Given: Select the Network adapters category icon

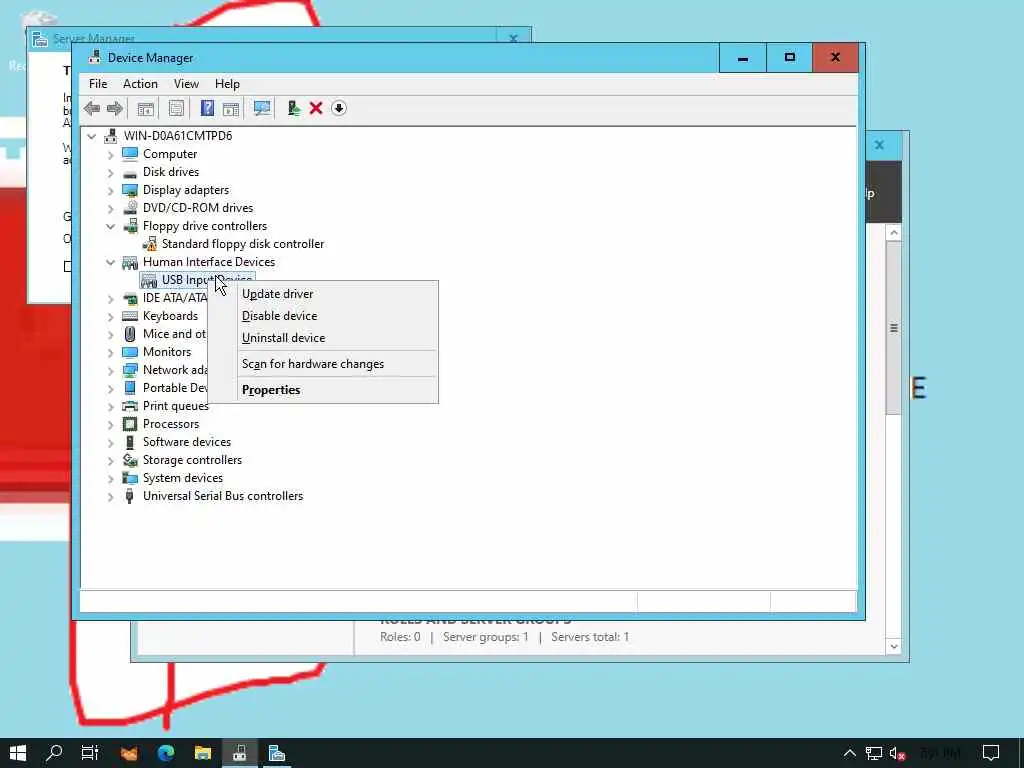Looking at the screenshot, I should pos(130,370).
